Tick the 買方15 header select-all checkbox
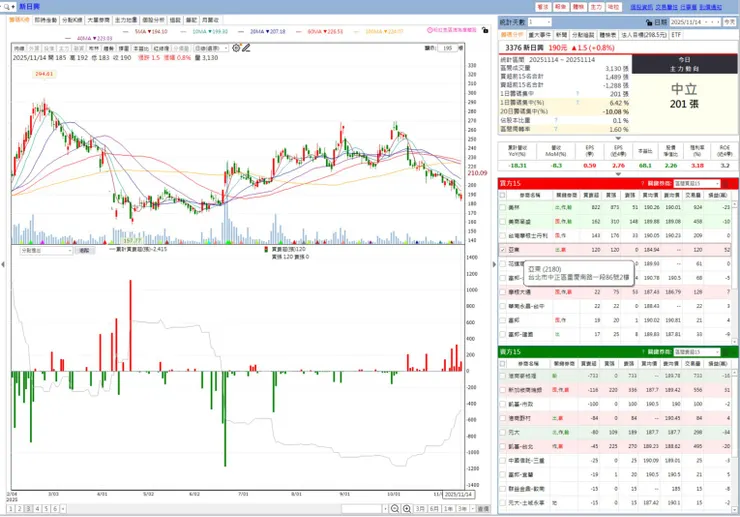This screenshot has height=517, width=740. (x=503, y=195)
